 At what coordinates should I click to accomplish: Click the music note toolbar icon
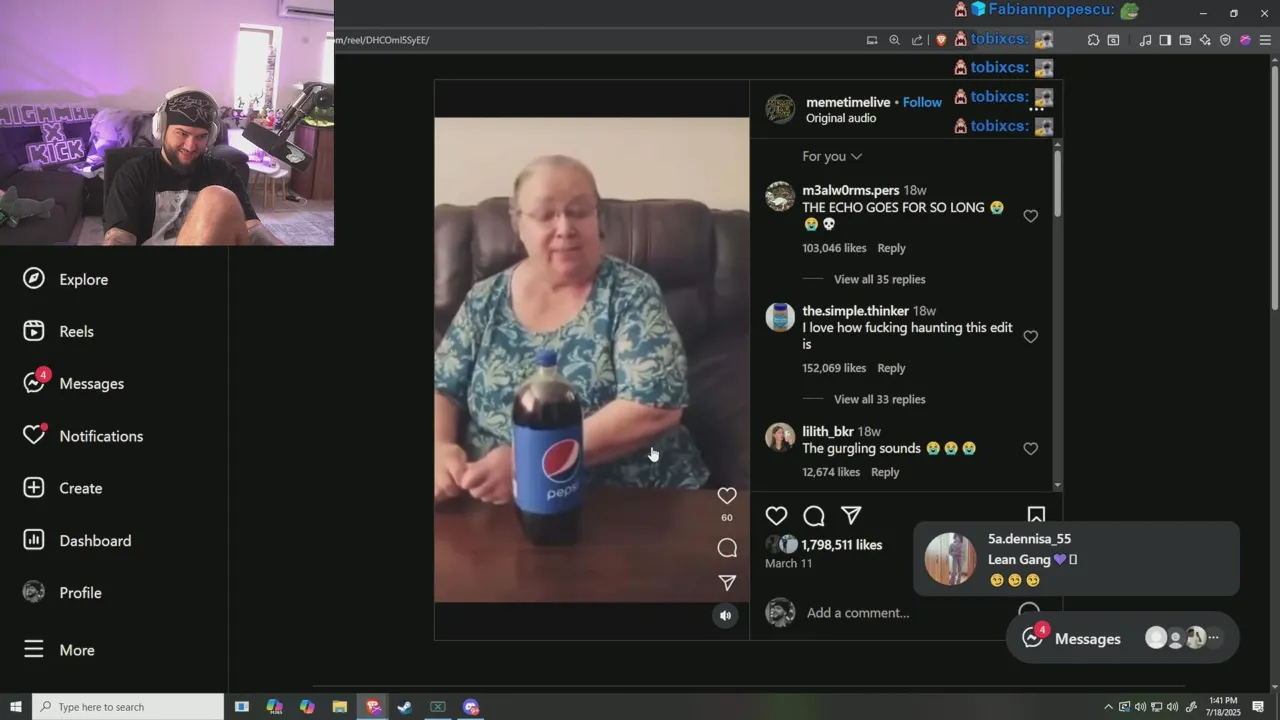(x=1145, y=40)
